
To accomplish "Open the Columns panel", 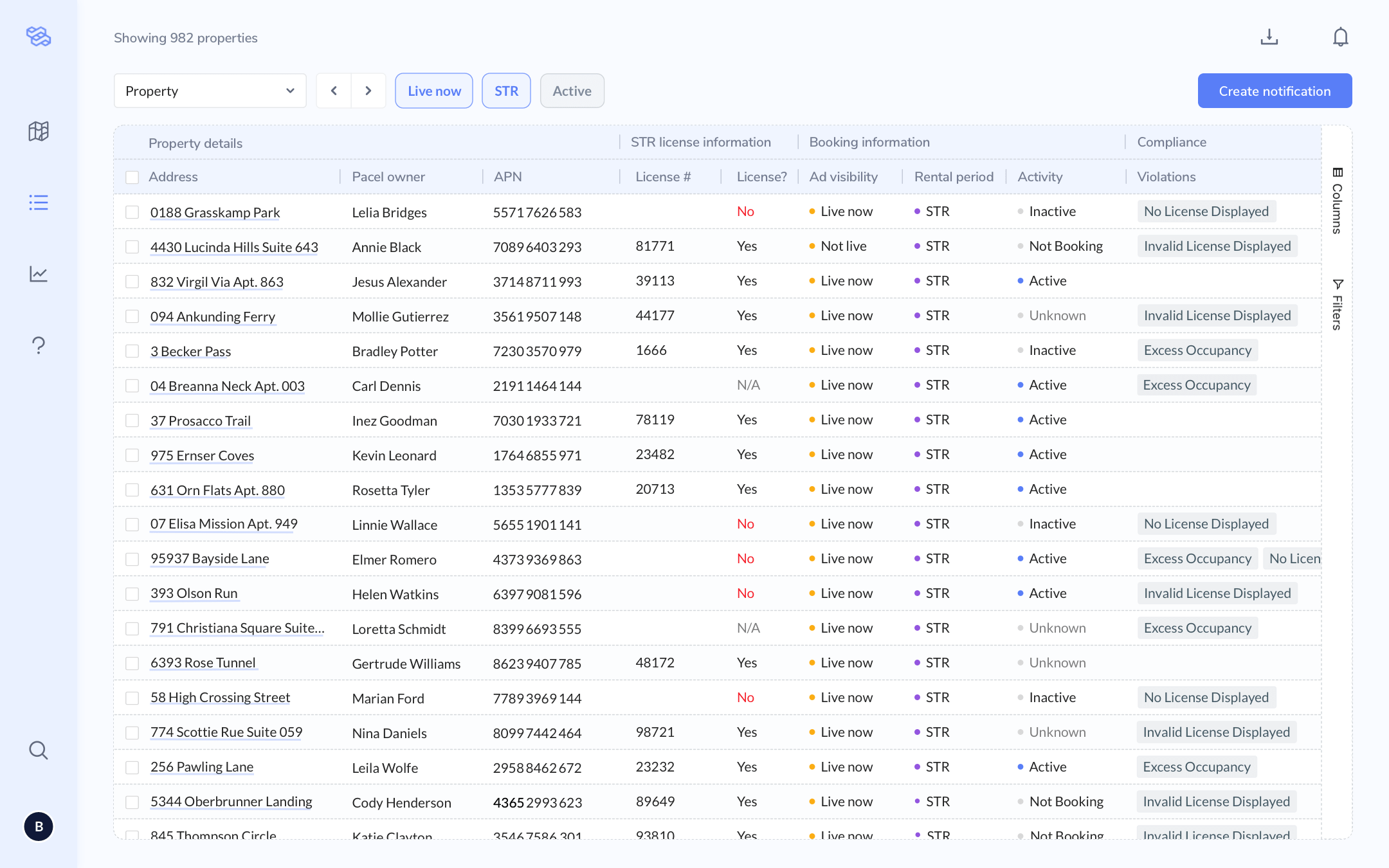I will pos(1338,199).
